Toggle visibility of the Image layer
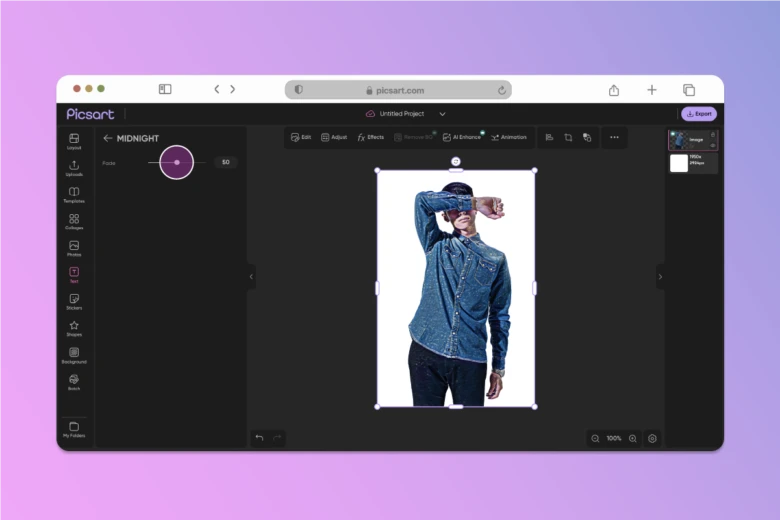 [713, 146]
